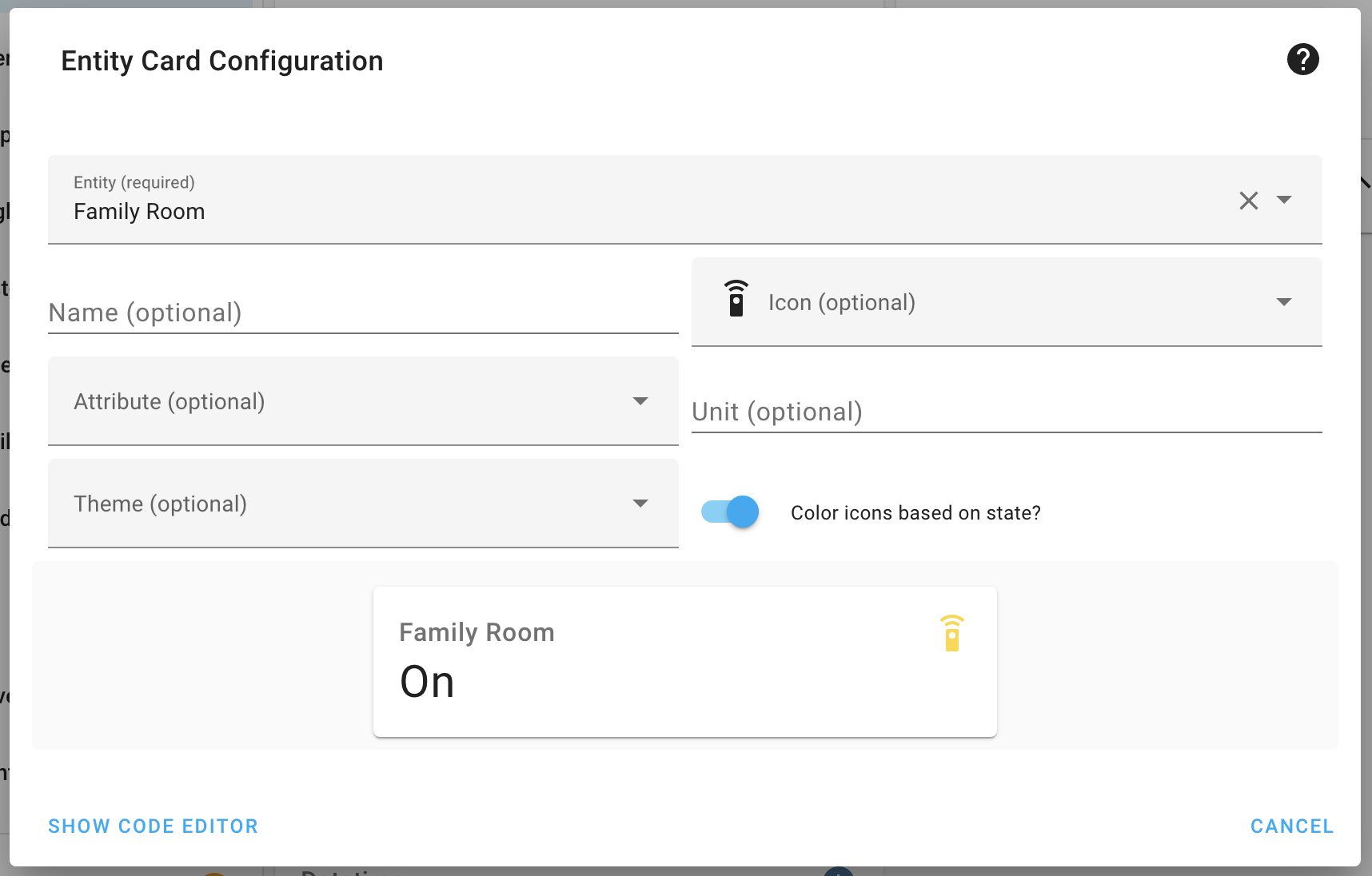Open the Attribute dropdown arrow
Viewport: 1372px width, 876px height.
tap(640, 401)
